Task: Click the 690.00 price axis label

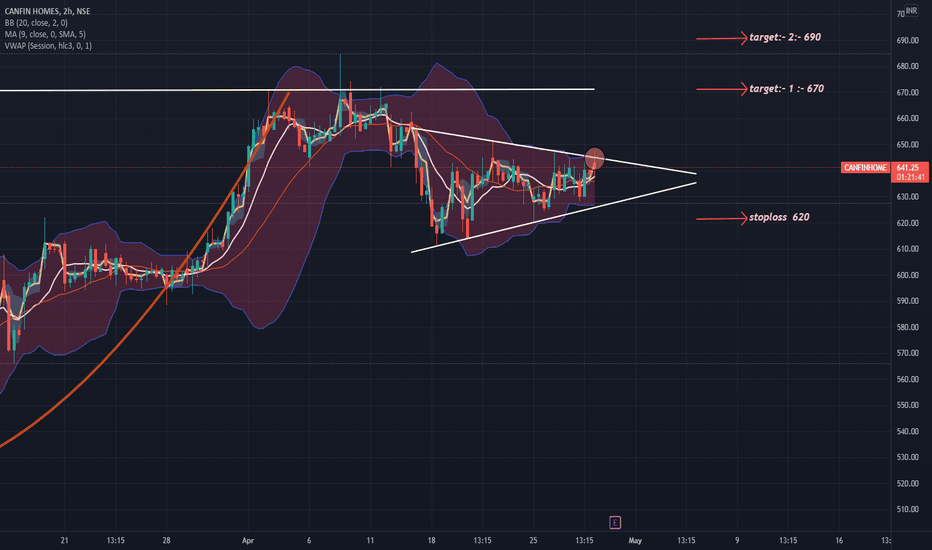Action: pyautogui.click(x=908, y=40)
